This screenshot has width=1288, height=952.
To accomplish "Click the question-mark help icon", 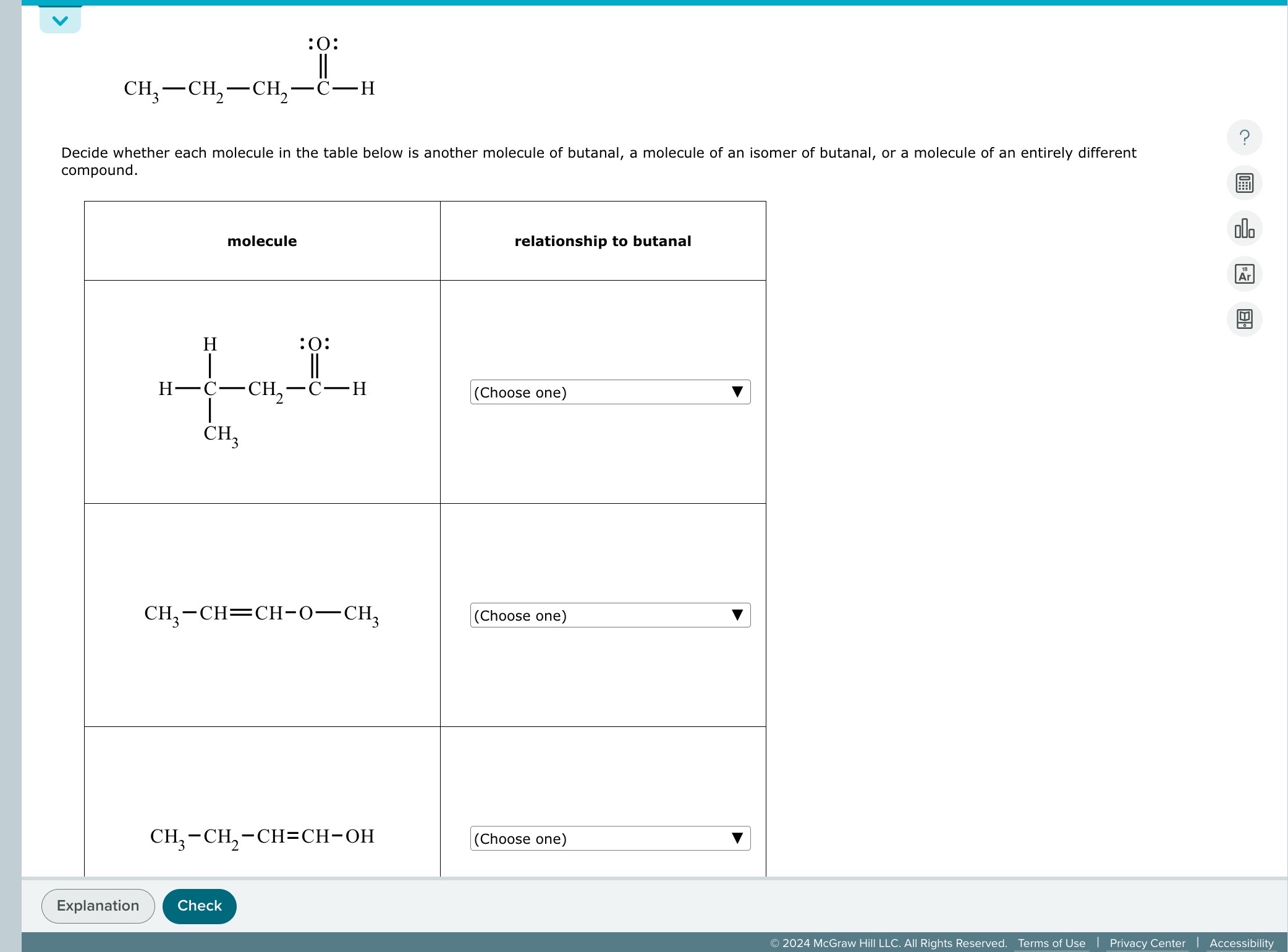I will [1244, 137].
